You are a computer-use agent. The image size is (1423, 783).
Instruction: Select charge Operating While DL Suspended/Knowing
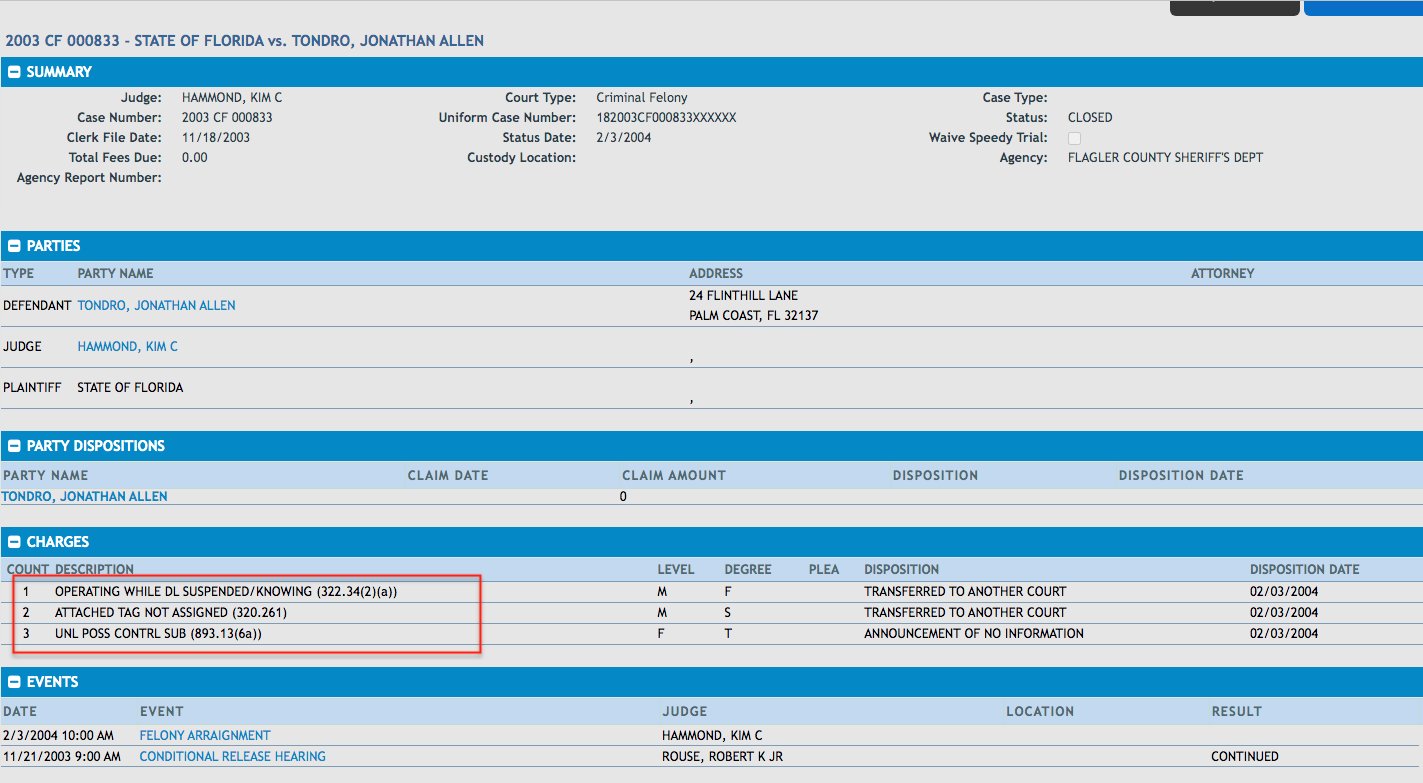pos(226,591)
